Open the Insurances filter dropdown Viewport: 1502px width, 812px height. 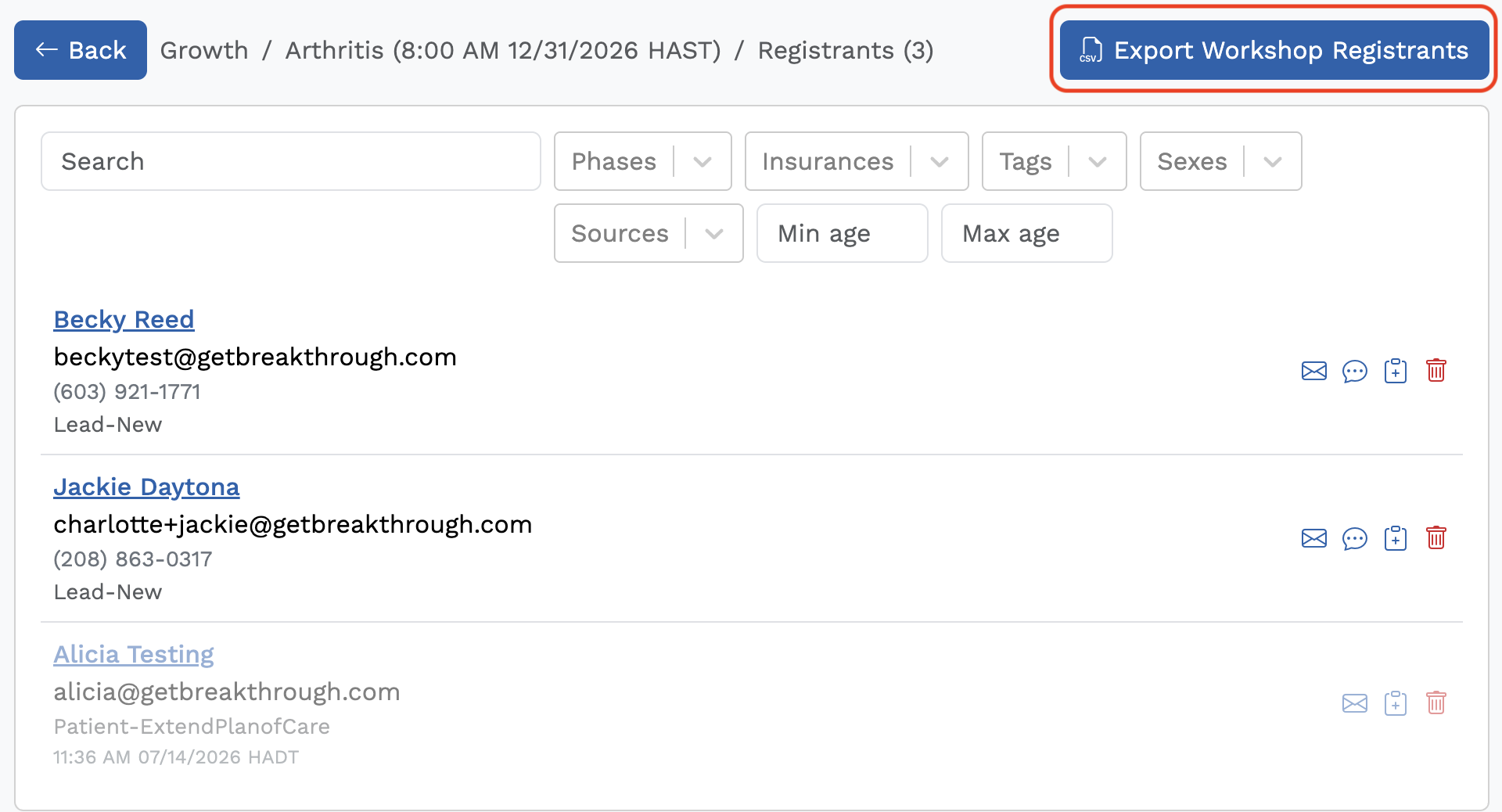point(857,161)
